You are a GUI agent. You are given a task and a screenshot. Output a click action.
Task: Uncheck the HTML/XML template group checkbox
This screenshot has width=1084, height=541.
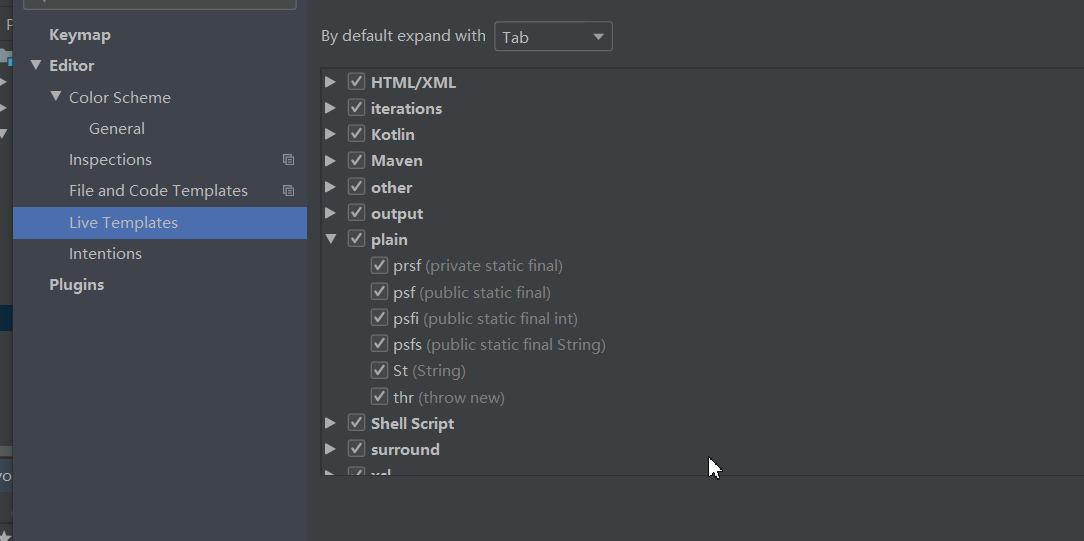(356, 82)
